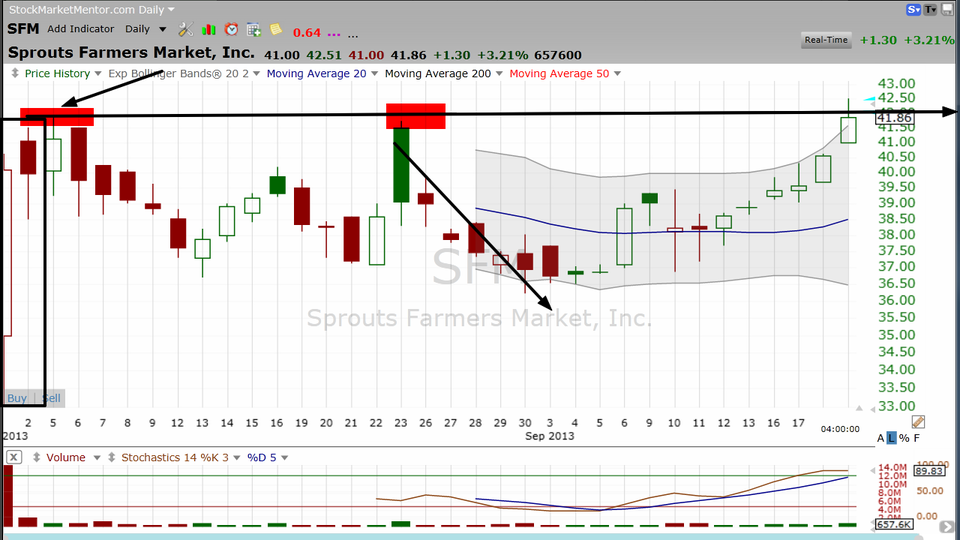Click Sprouts Farmers Market, Inc. company name
960x540 pixels.
point(131,53)
